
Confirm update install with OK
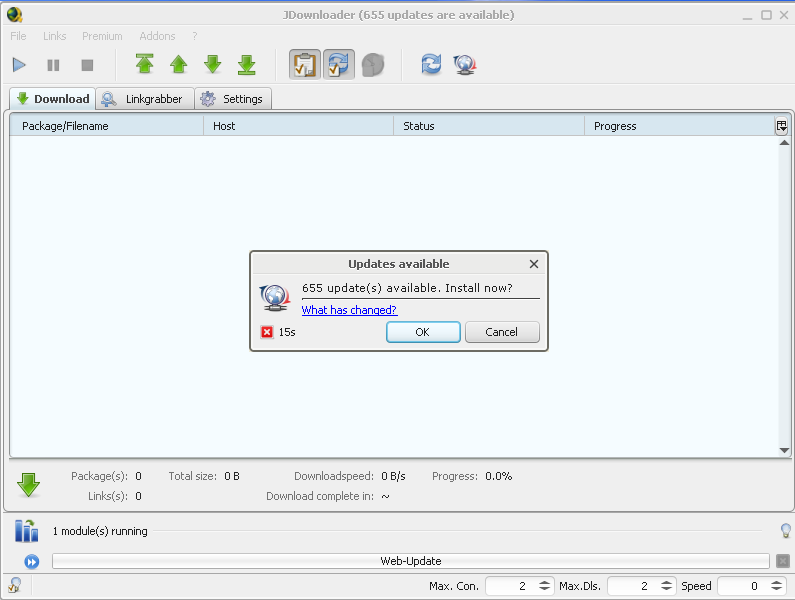[423, 332]
